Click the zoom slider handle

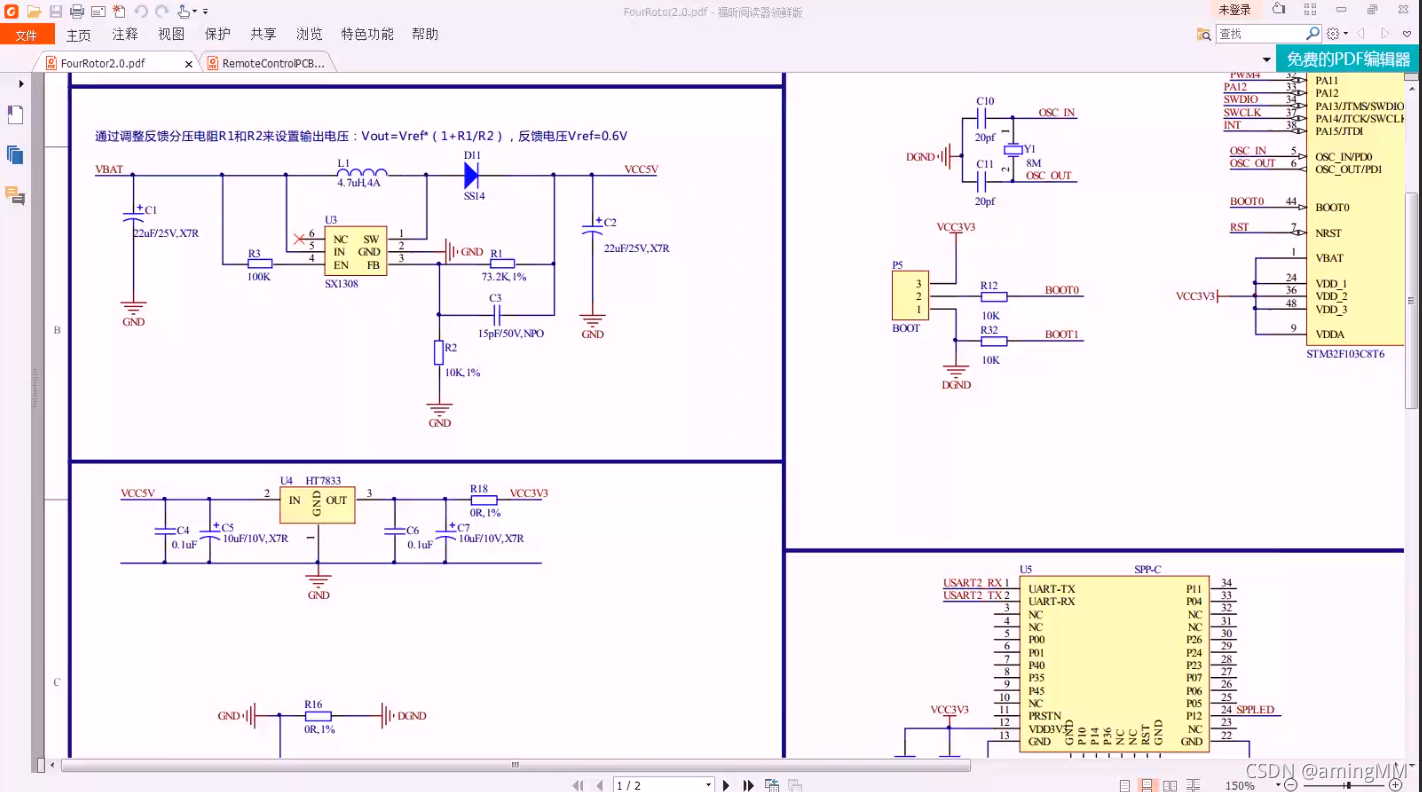tap(1349, 786)
